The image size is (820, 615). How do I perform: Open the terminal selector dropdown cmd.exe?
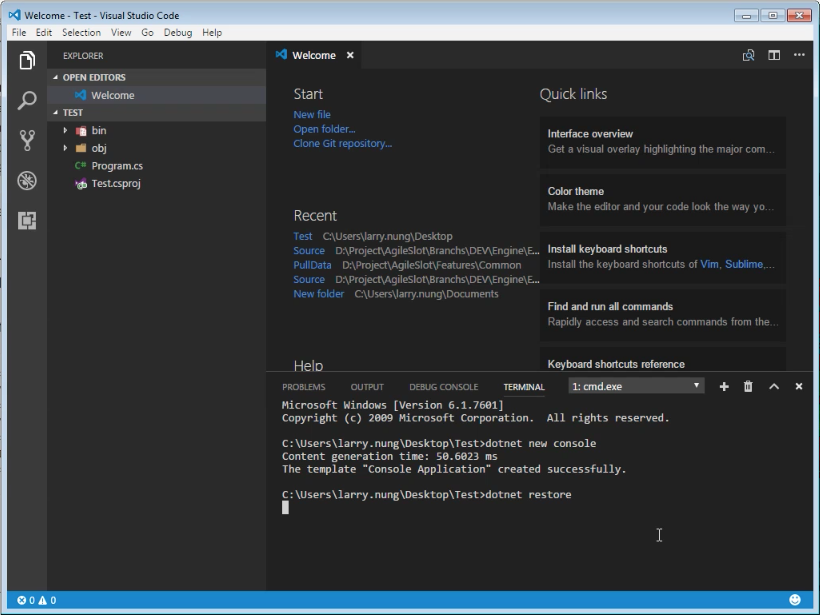click(x=636, y=386)
